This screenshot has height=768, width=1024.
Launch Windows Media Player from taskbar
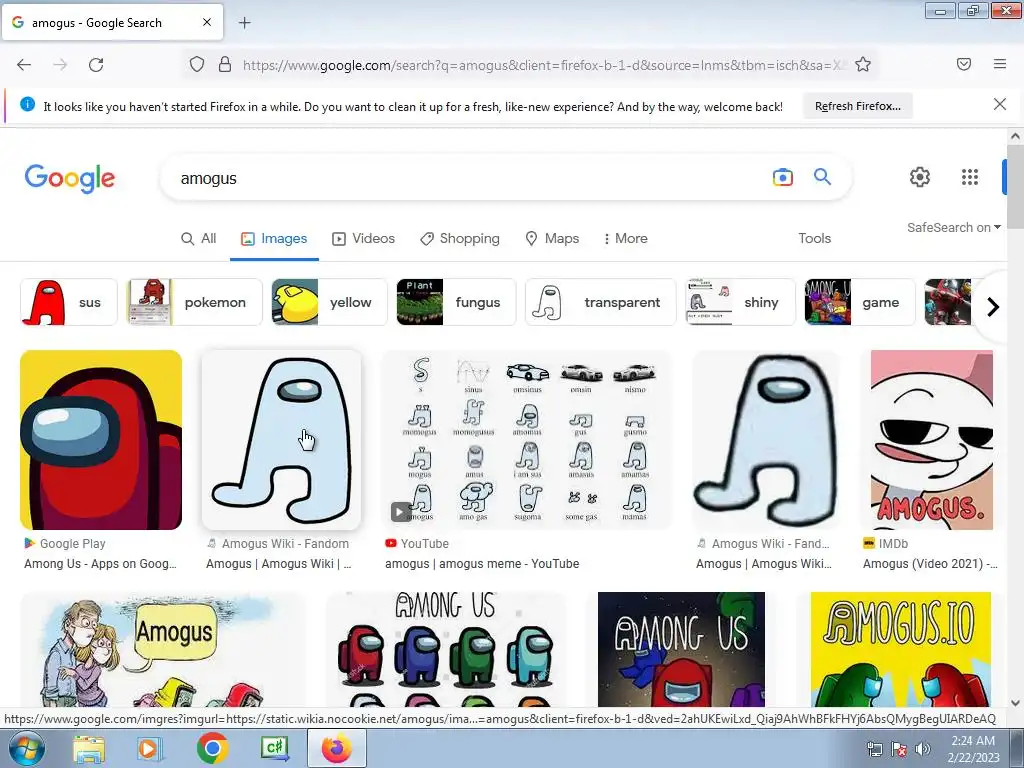(x=148, y=748)
